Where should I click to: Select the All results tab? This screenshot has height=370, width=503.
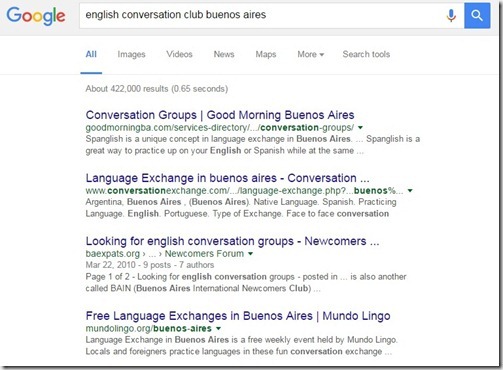[x=91, y=54]
